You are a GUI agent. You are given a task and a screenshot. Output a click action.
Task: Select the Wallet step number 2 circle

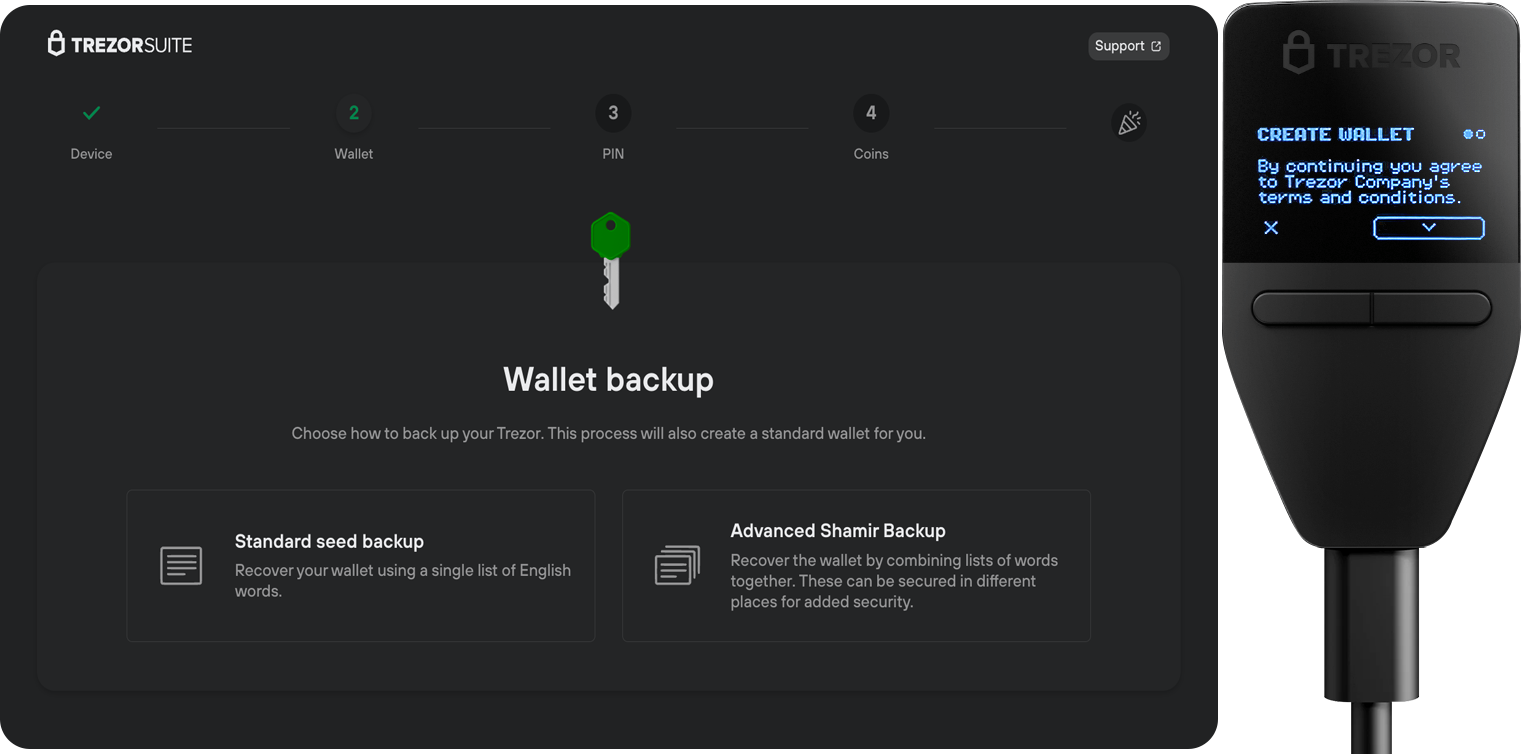tap(353, 113)
